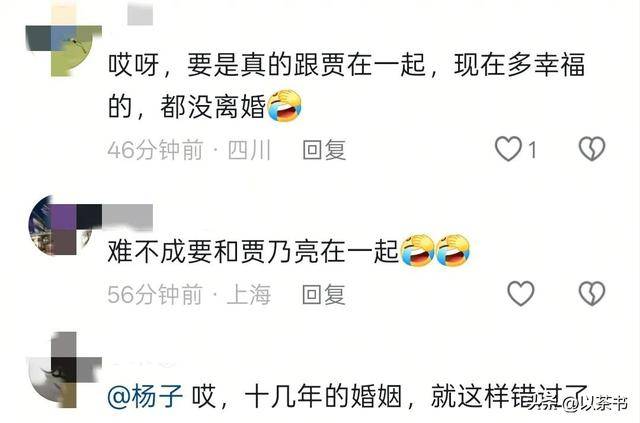The width and height of the screenshot is (640, 423).
Task: Tap the 四川 location label
Action: (x=249, y=149)
